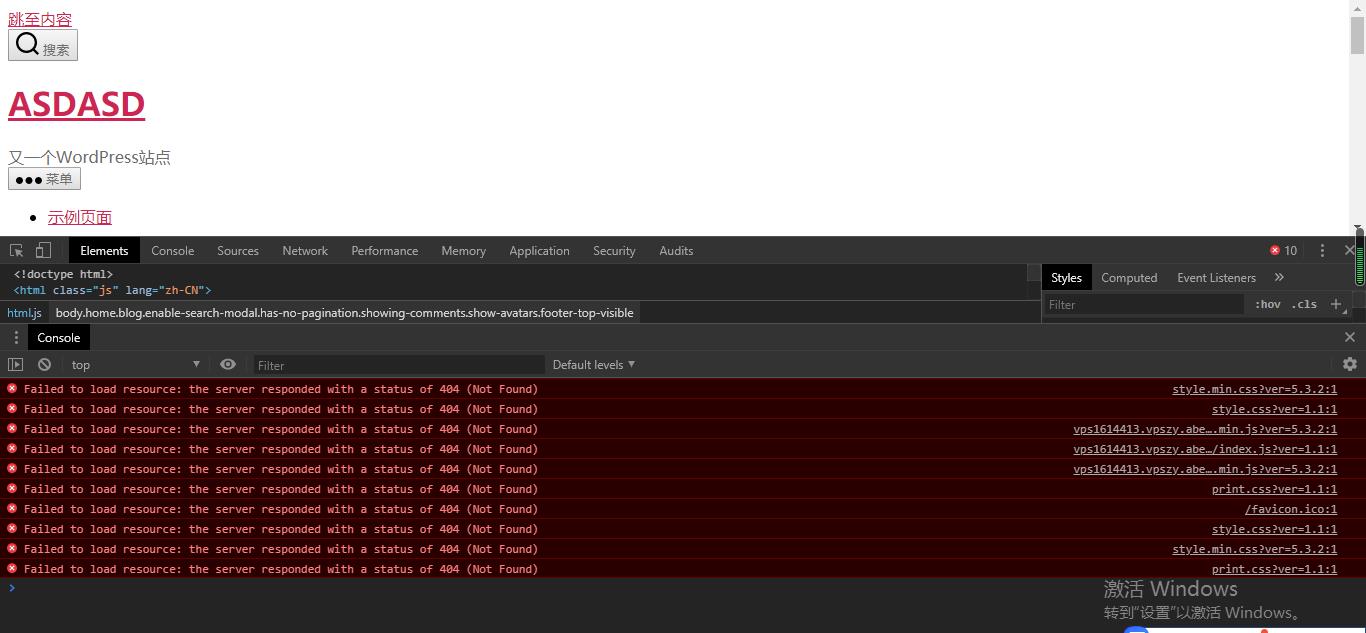1366x633 pixels.
Task: Switch to the Security tab
Action: point(614,251)
